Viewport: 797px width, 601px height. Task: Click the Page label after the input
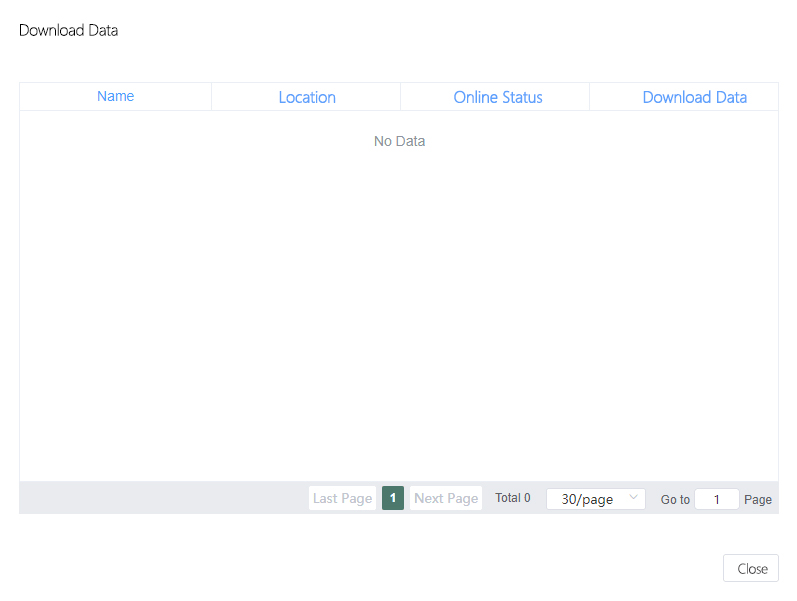758,499
